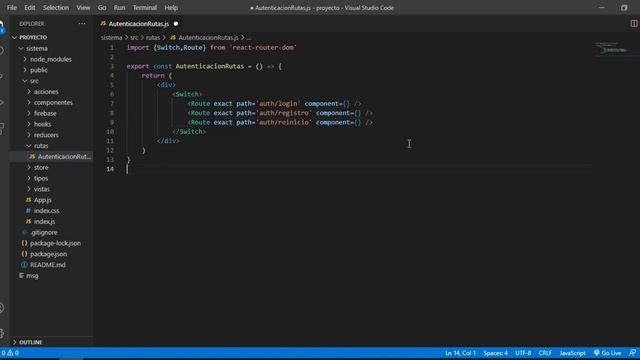The height and width of the screenshot is (360, 640).
Task: Click Spaces: 4 indentation setting
Action: 496,353
